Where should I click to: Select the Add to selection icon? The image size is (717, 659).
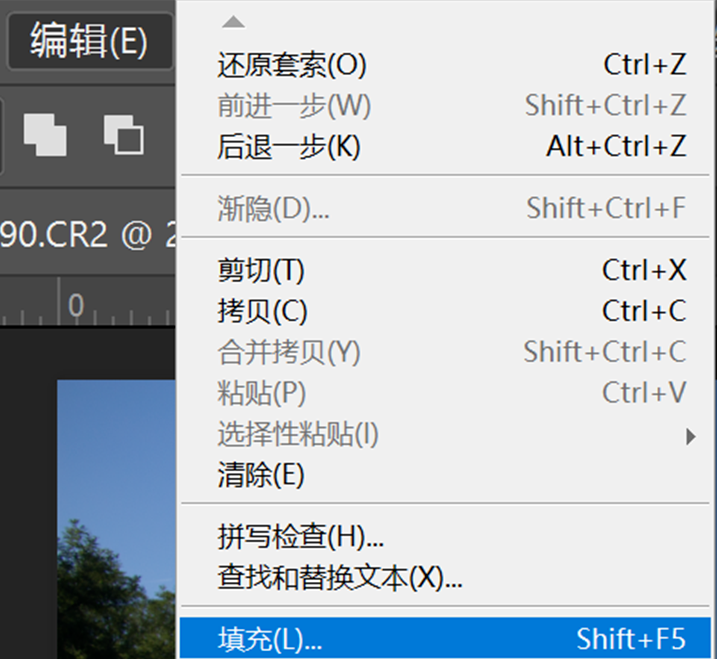point(45,133)
